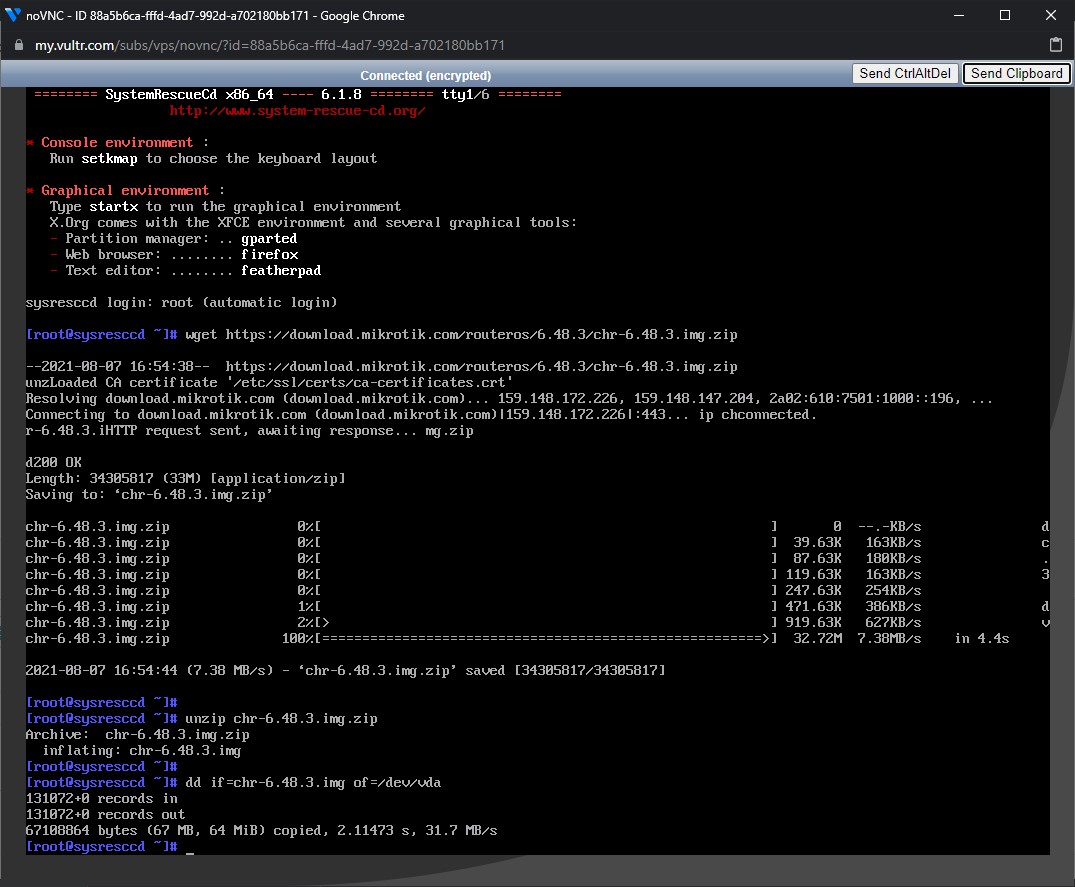
Task: Click the '131072+0 records out' line
Action: click(105, 814)
